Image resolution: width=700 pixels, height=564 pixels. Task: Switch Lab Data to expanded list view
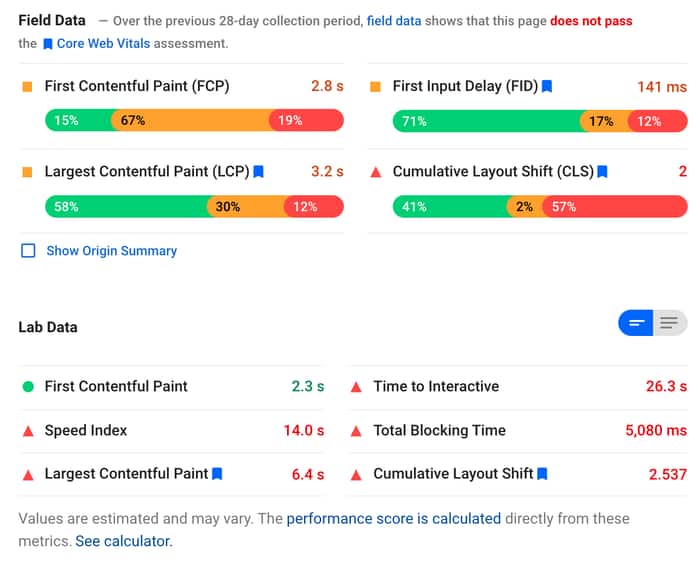(x=669, y=322)
